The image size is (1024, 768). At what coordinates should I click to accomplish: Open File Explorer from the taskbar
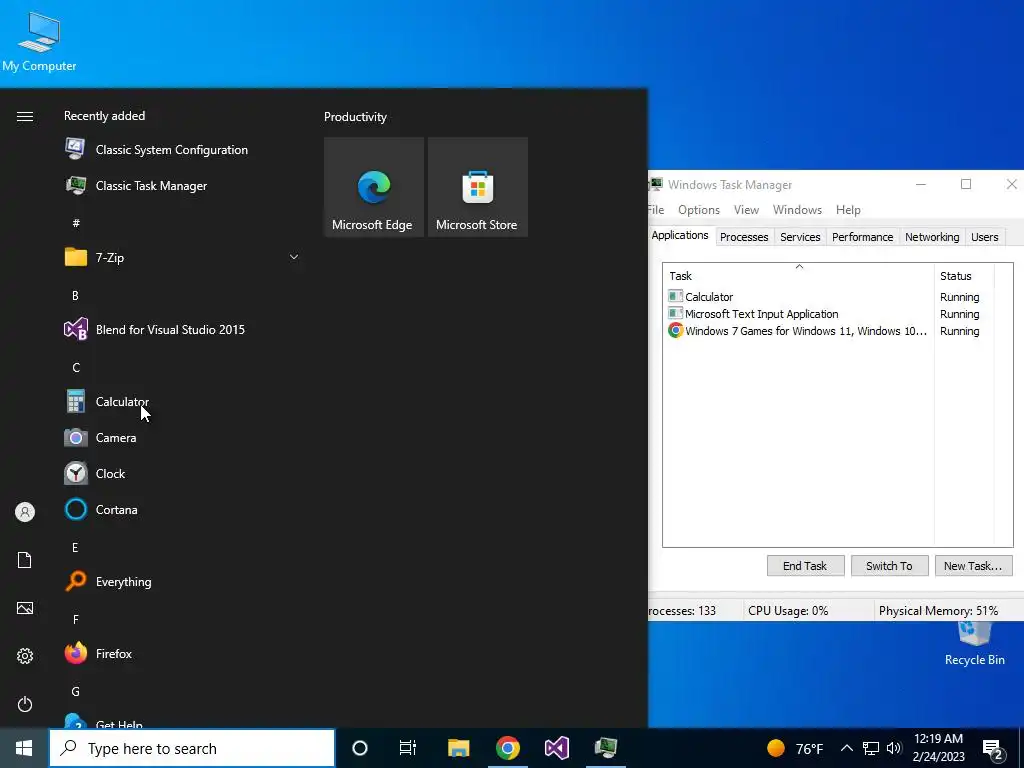point(458,748)
